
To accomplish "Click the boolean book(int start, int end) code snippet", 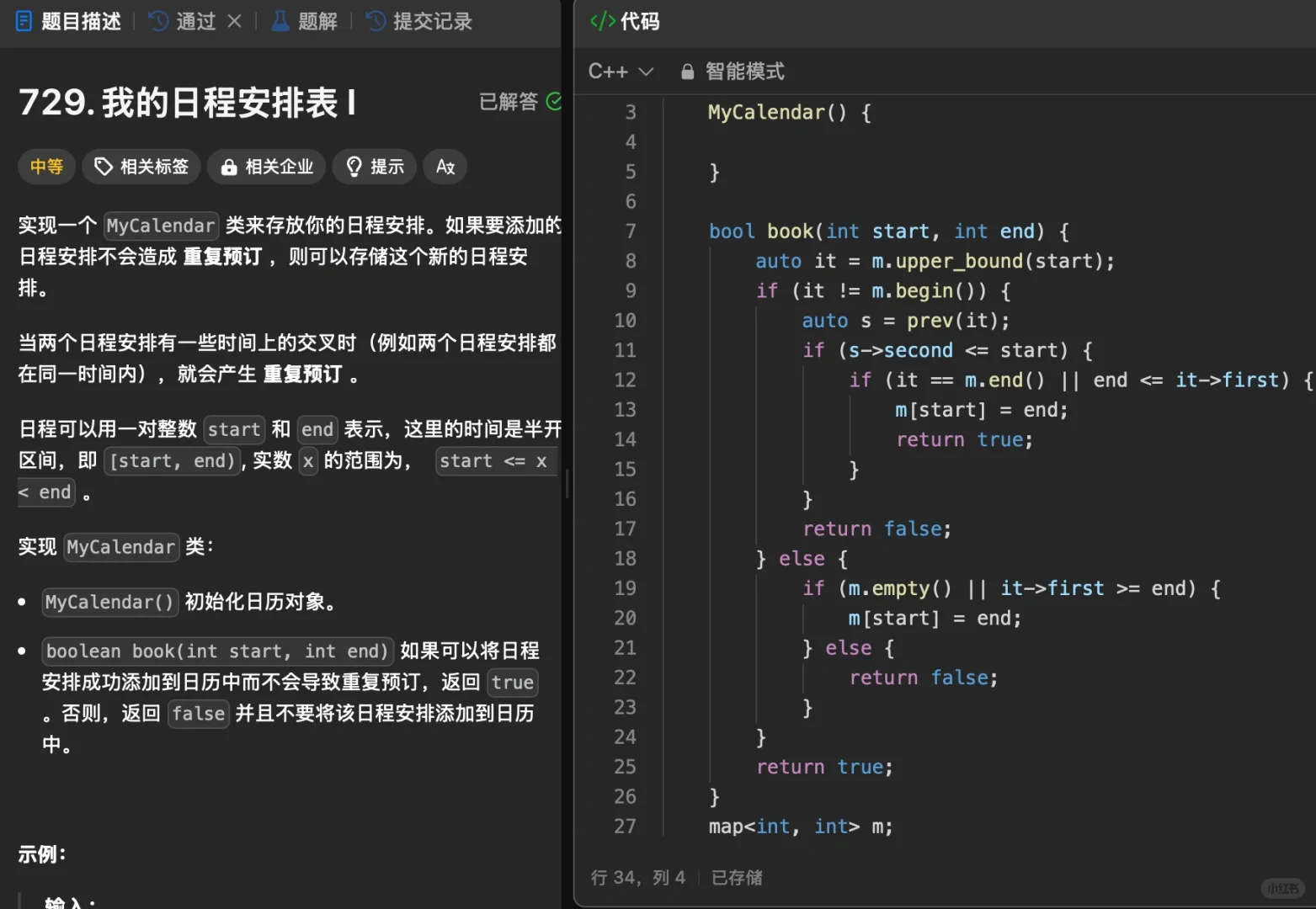I will (x=217, y=651).
